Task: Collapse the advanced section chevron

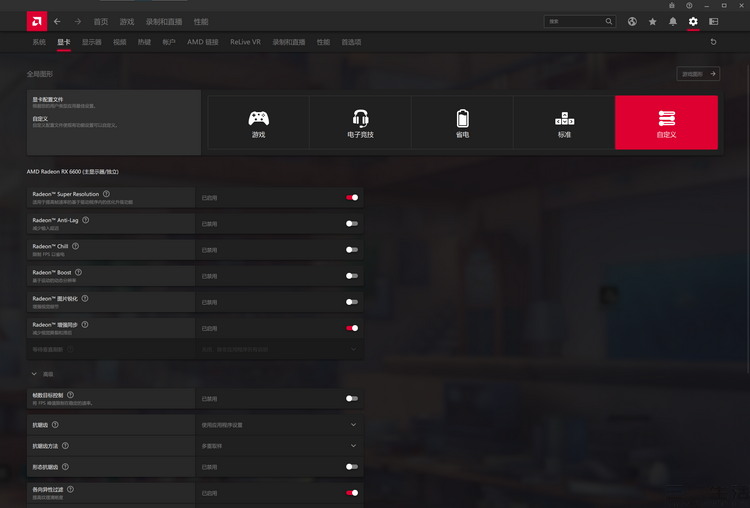Action: (x=34, y=374)
